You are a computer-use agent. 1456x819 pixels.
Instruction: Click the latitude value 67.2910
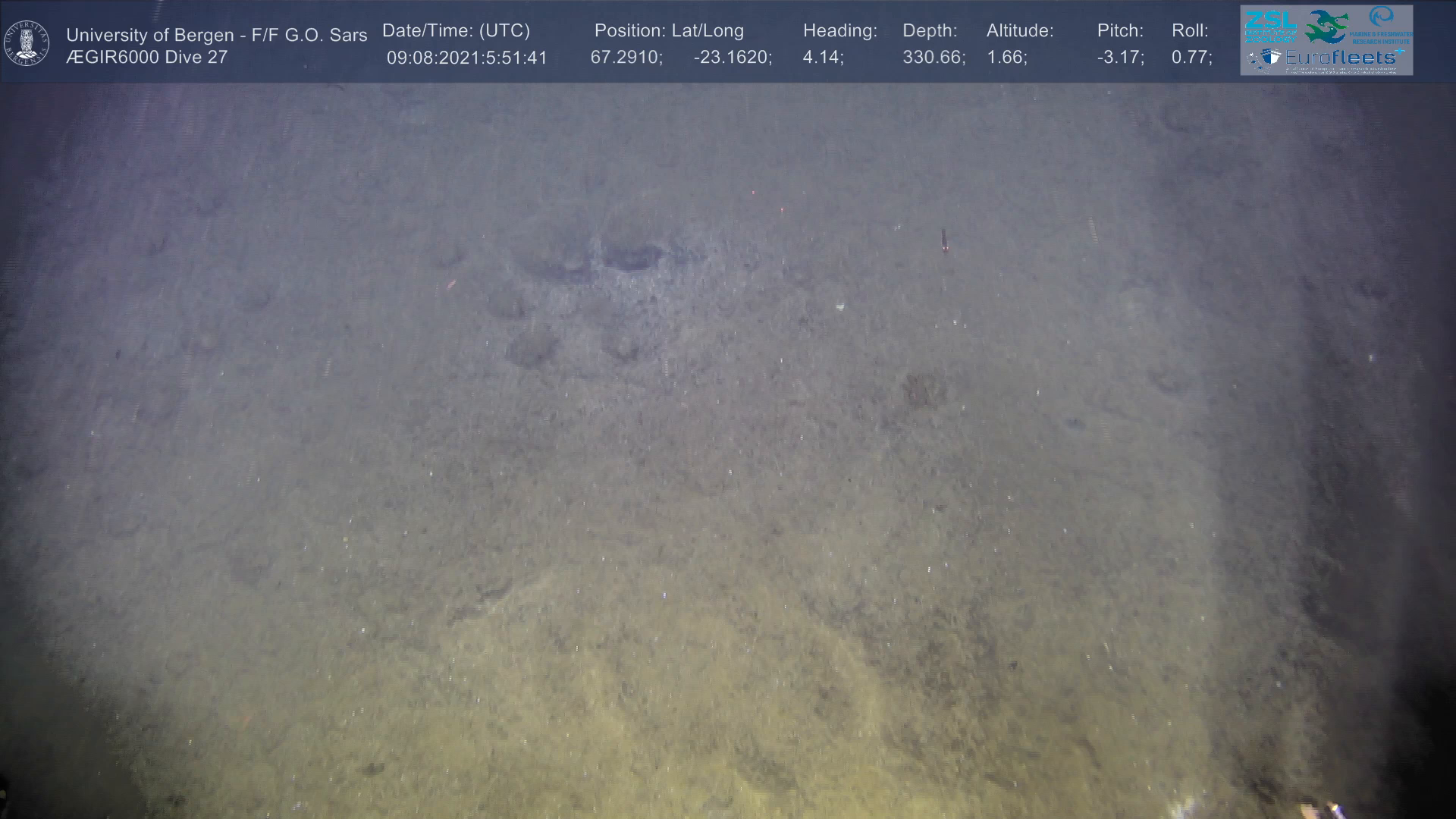pyautogui.click(x=626, y=58)
